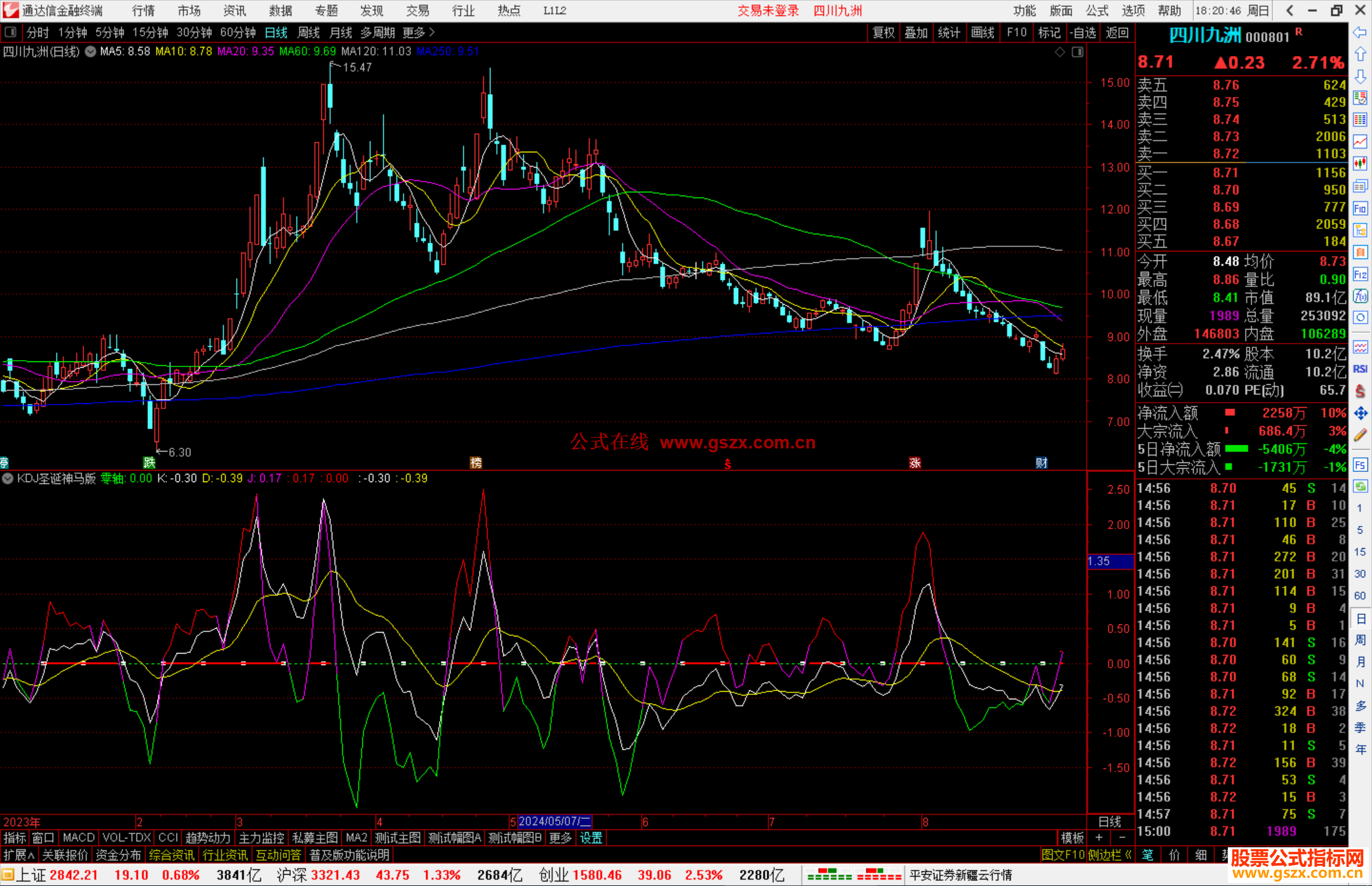The width and height of the screenshot is (1372, 886).
Task: Switch to the 周线 period tab
Action: (x=309, y=32)
